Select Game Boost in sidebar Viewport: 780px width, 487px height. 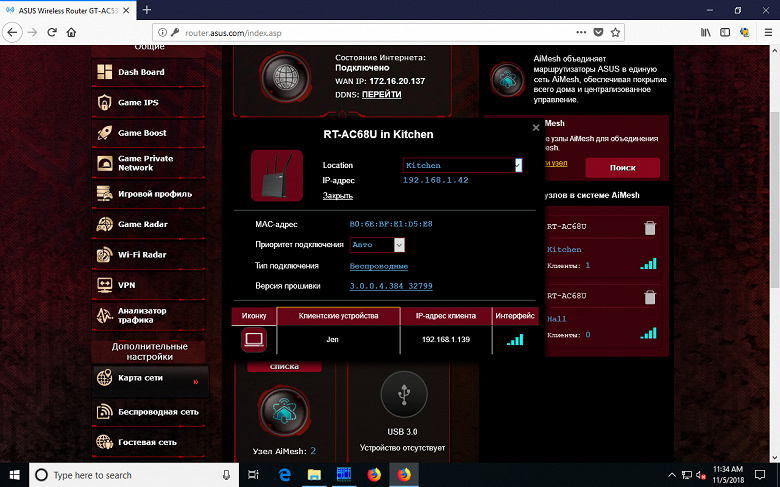[148, 133]
